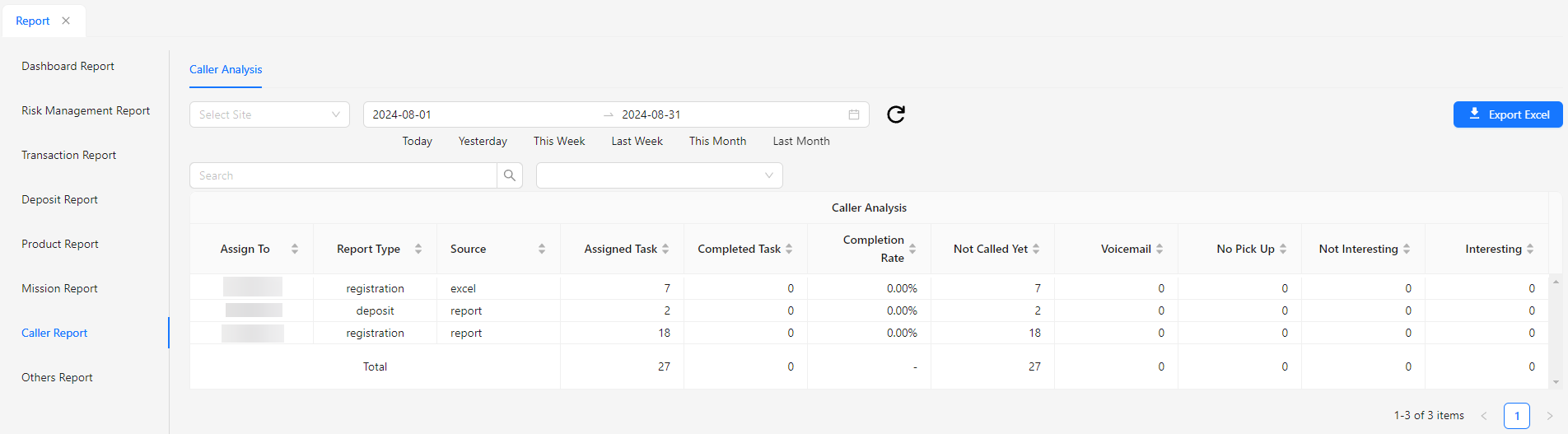Viewport: 1568px width, 434px height.
Task: Click inside the Search text field
Action: (343, 175)
